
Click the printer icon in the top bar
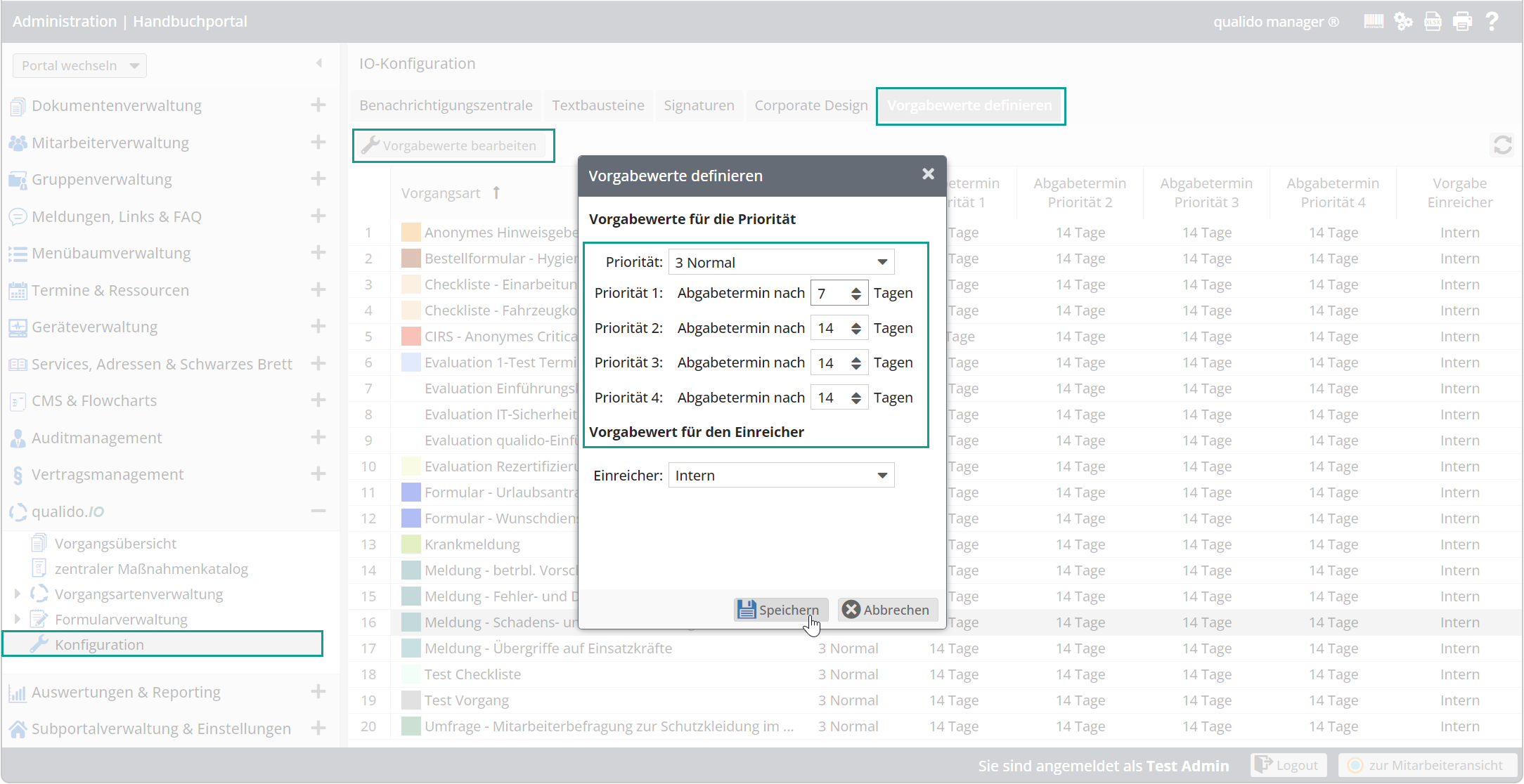[x=1462, y=21]
